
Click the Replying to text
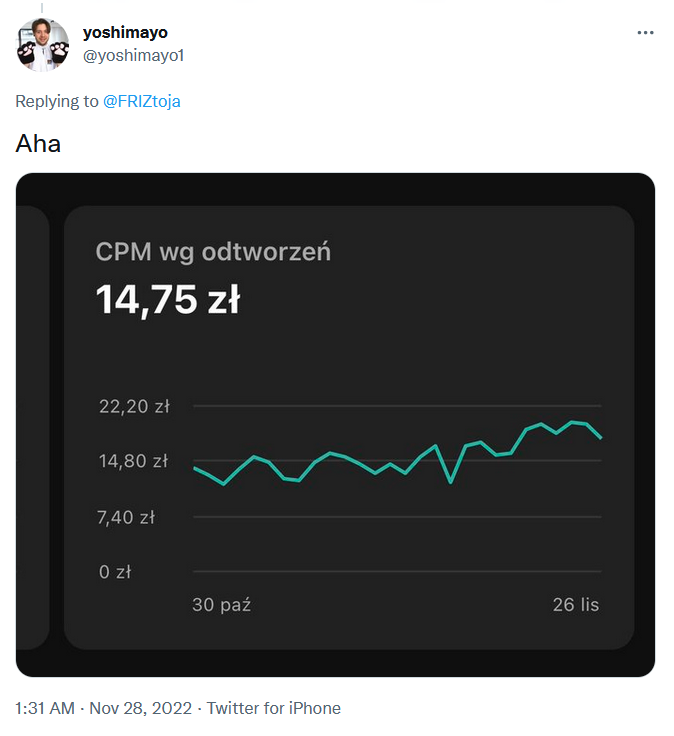(x=57, y=101)
